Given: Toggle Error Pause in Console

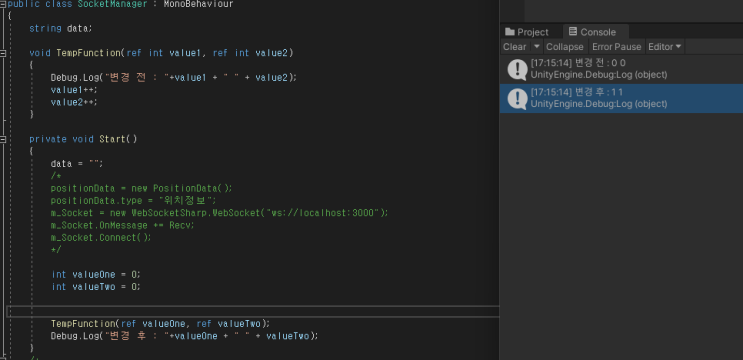Looking at the screenshot, I should pyautogui.click(x=616, y=46).
